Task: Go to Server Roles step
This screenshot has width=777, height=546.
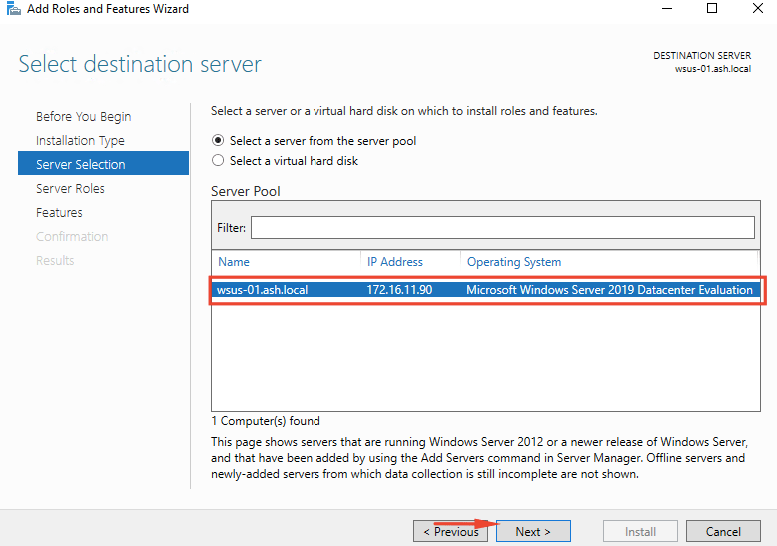Action: (70, 188)
